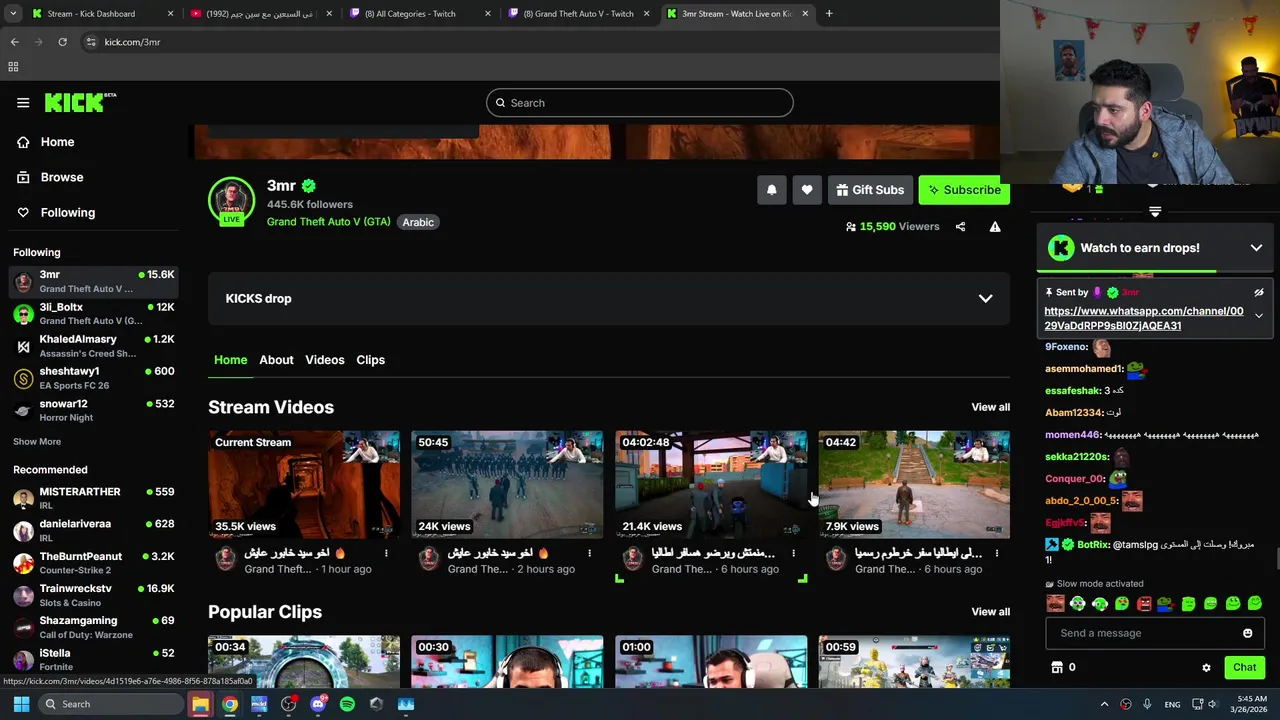Hide the pinned message with eye-slash icon
The width and height of the screenshot is (1280, 720).
[1259, 292]
